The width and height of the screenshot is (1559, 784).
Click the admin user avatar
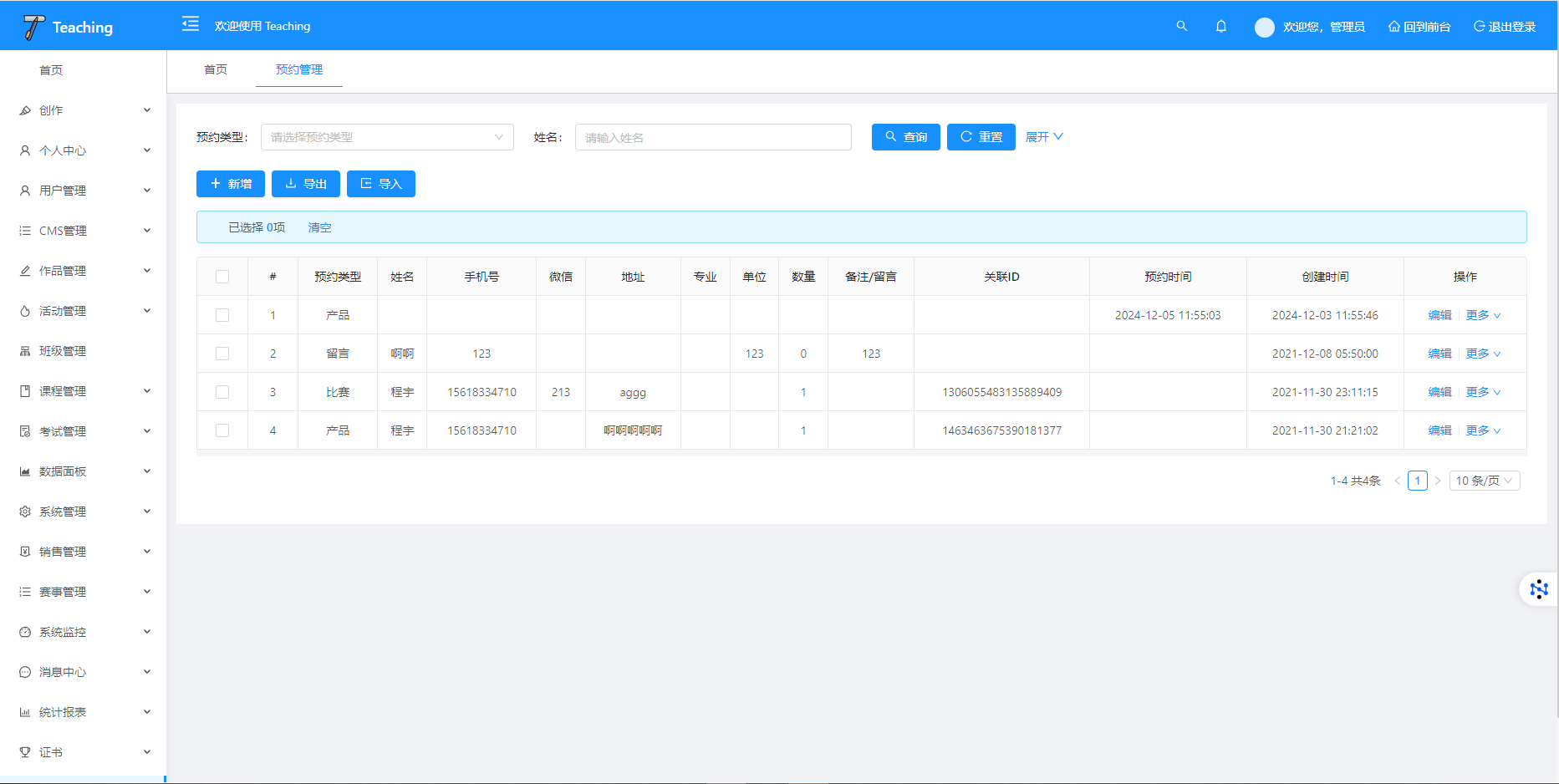click(1264, 27)
